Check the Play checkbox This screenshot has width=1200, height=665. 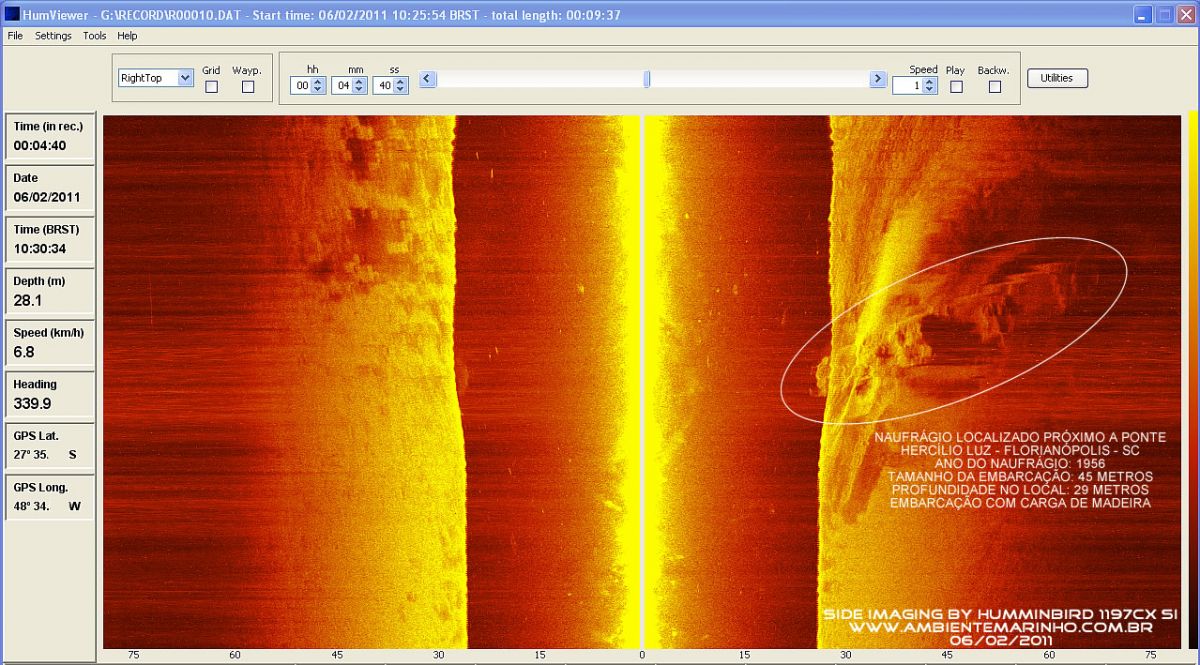(956, 87)
